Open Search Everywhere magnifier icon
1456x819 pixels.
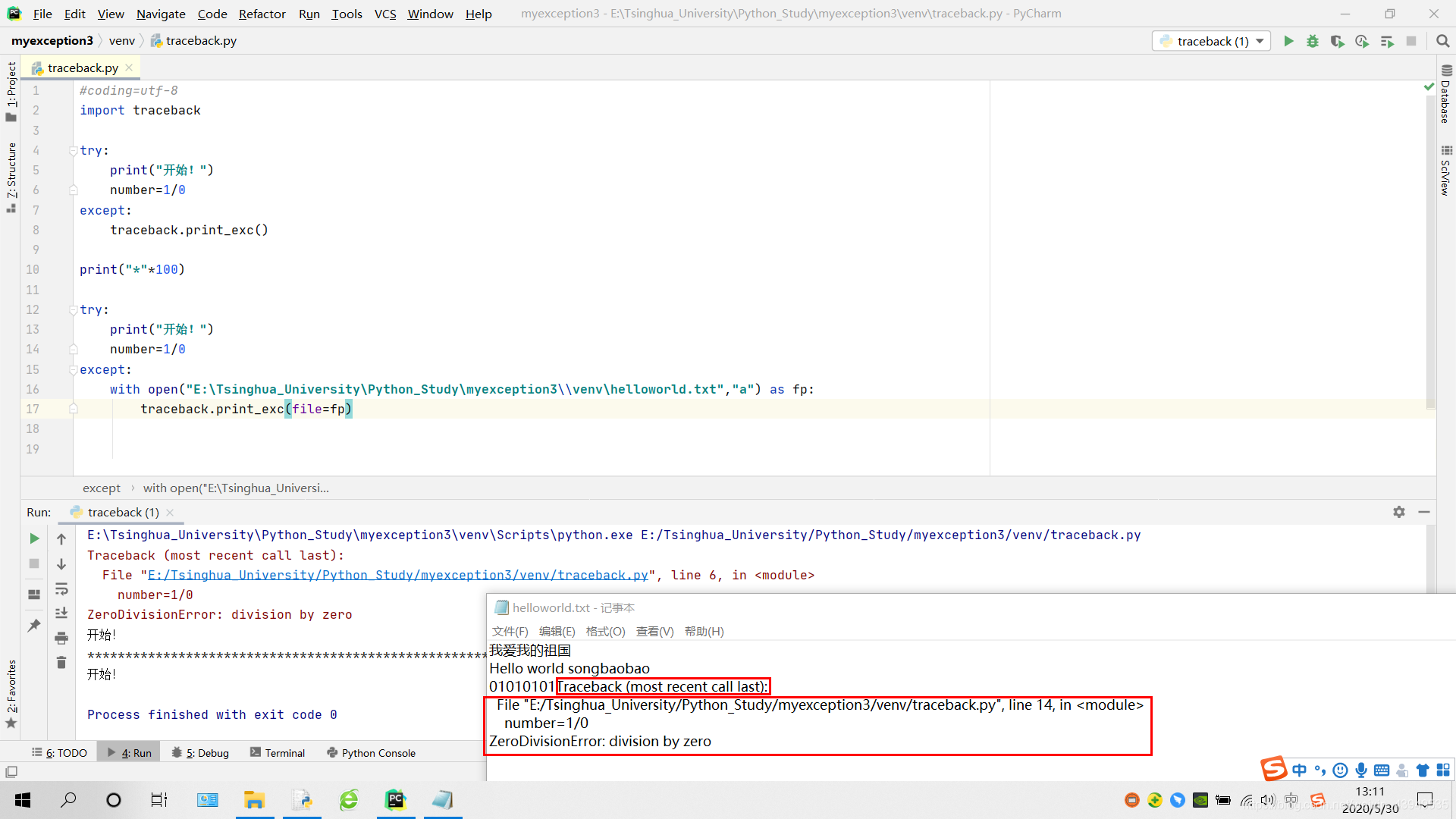(x=1442, y=41)
